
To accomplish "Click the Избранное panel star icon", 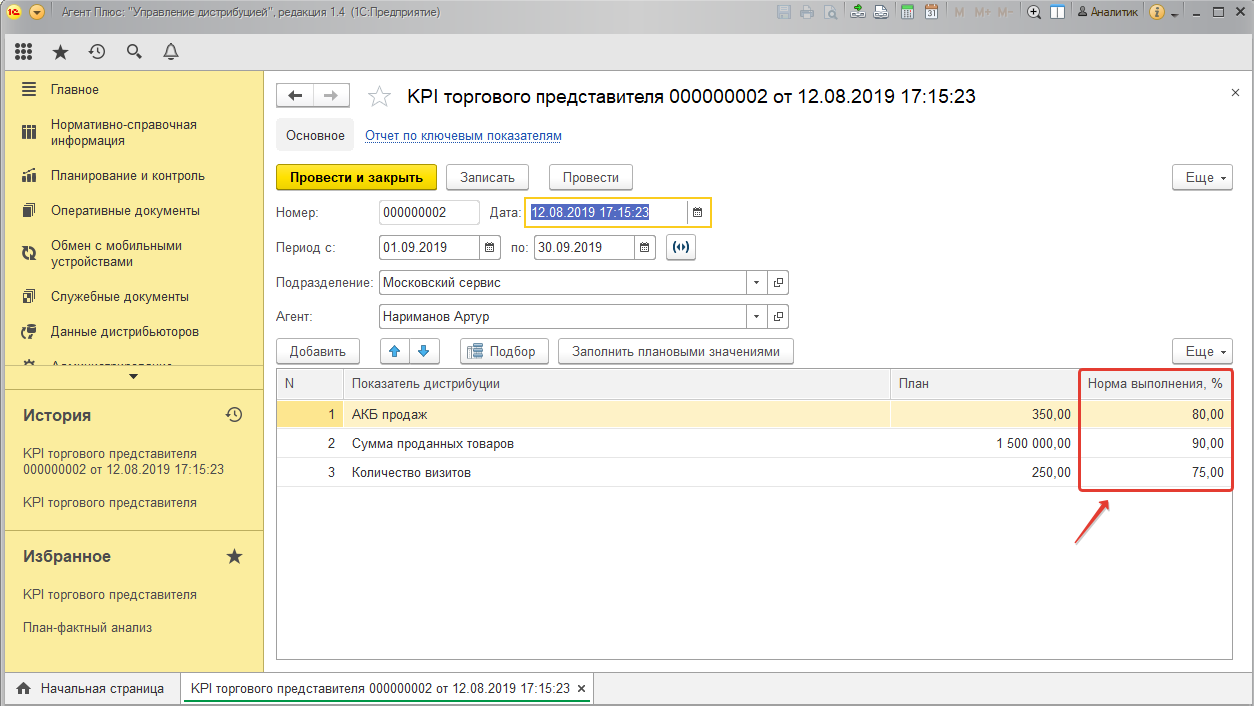I will tap(234, 556).
